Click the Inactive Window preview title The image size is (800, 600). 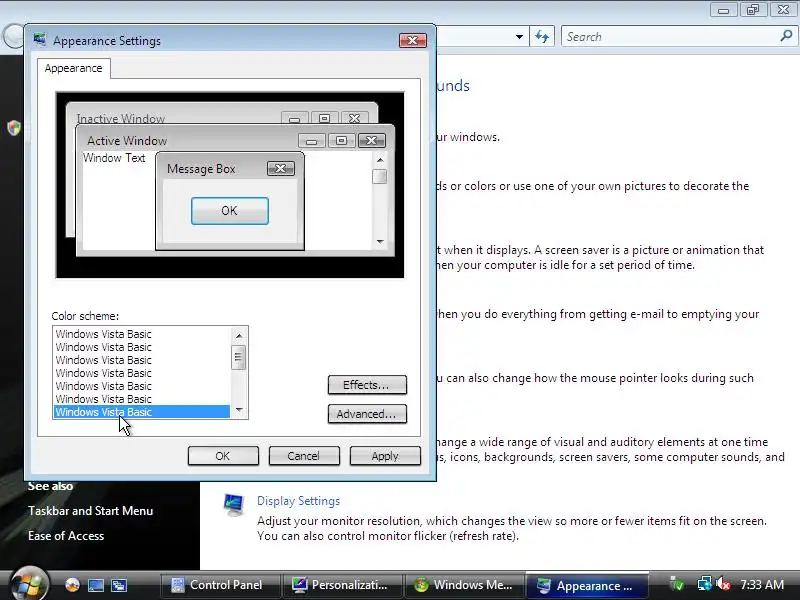(x=121, y=118)
